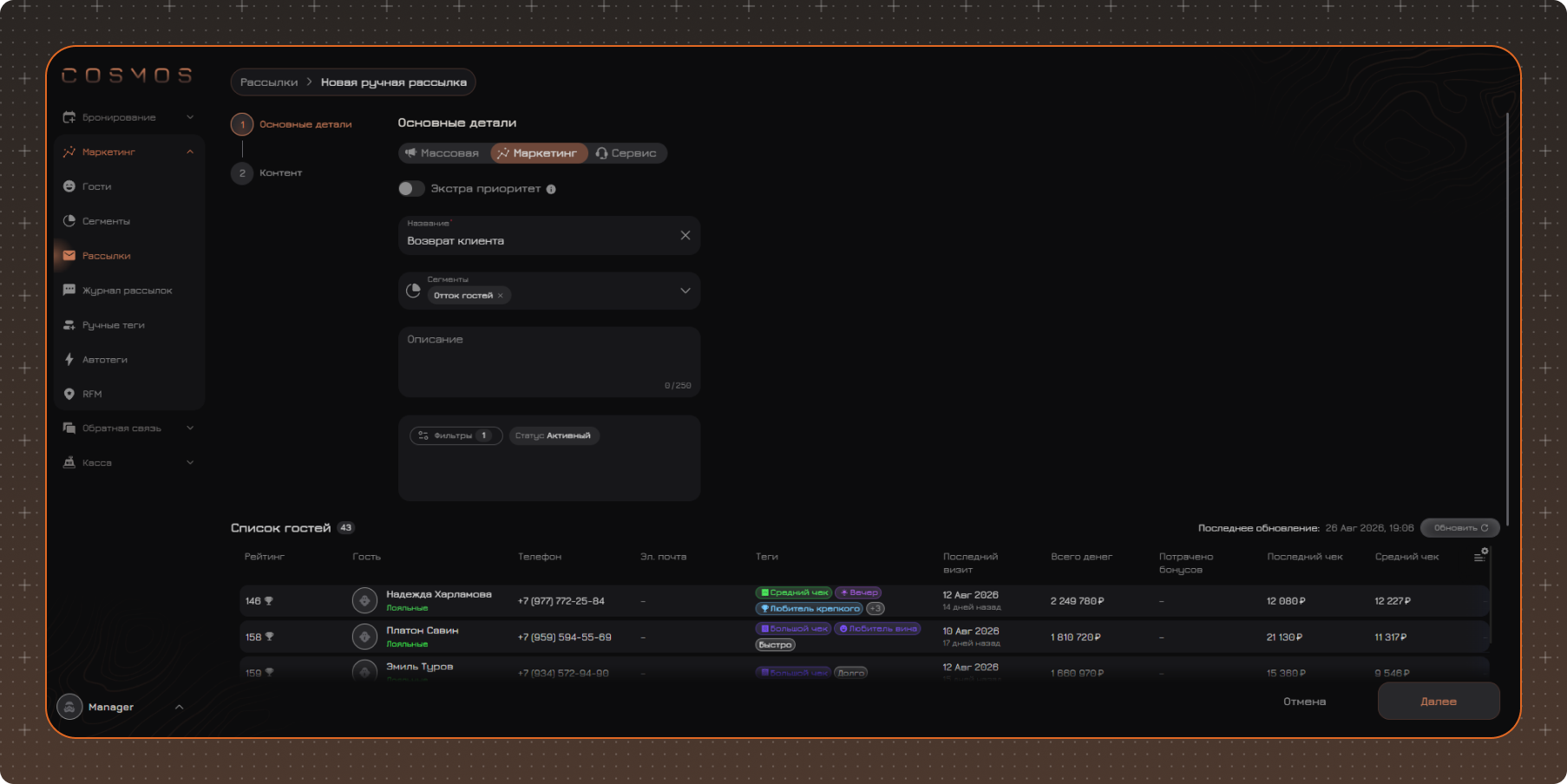
Task: Click the Рассылки envelope icon
Action: [x=69, y=256]
